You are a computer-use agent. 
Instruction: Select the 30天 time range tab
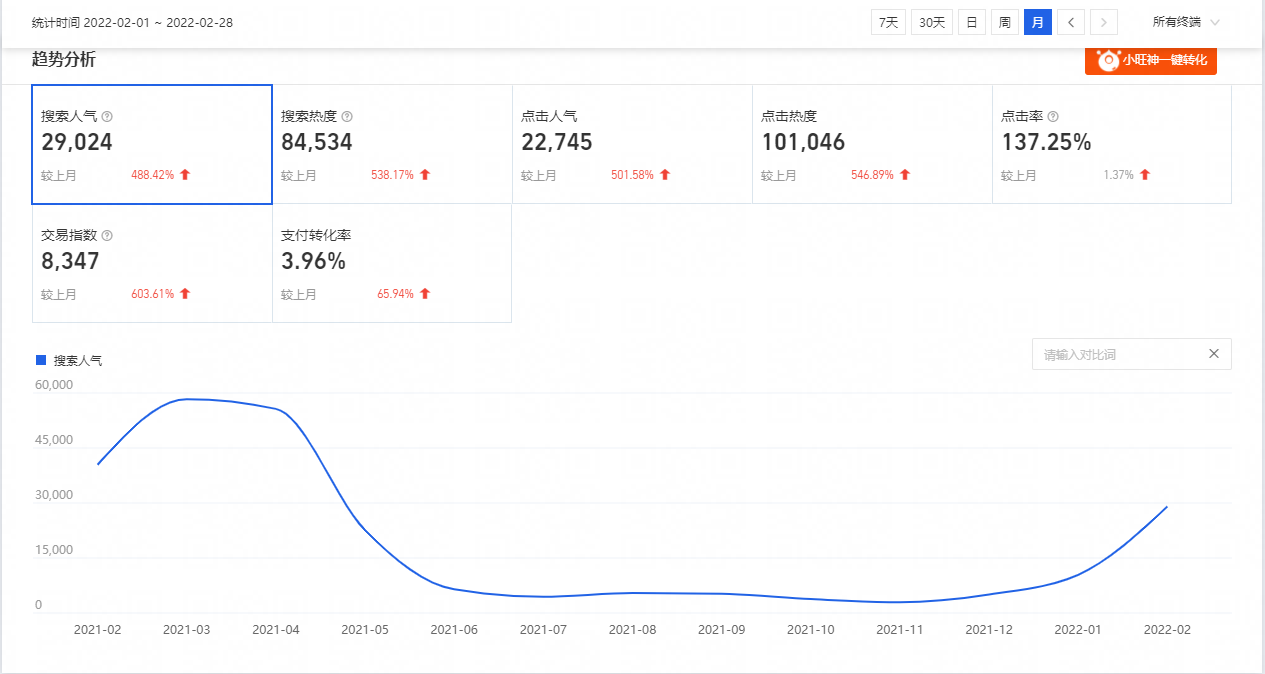pyautogui.click(x=931, y=22)
